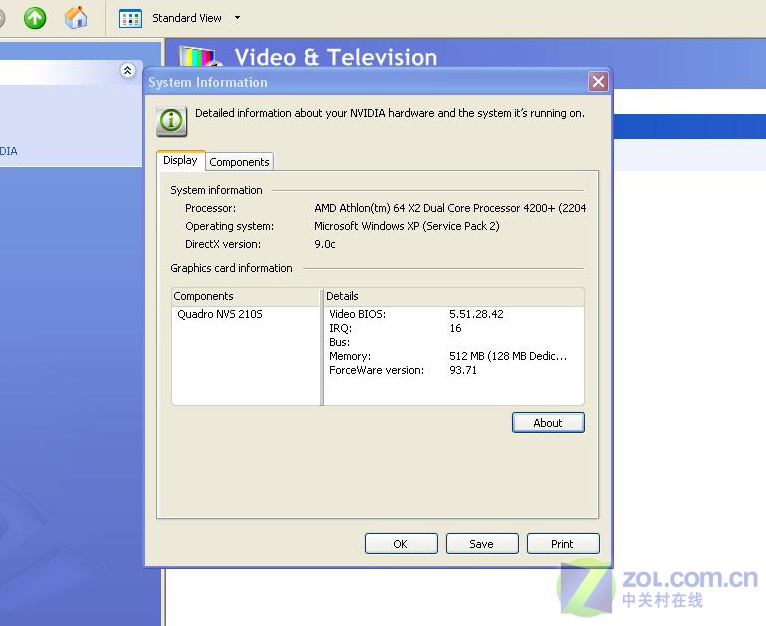The width and height of the screenshot is (766, 626).
Task: Click the IRQ row value 16
Action: point(455,328)
